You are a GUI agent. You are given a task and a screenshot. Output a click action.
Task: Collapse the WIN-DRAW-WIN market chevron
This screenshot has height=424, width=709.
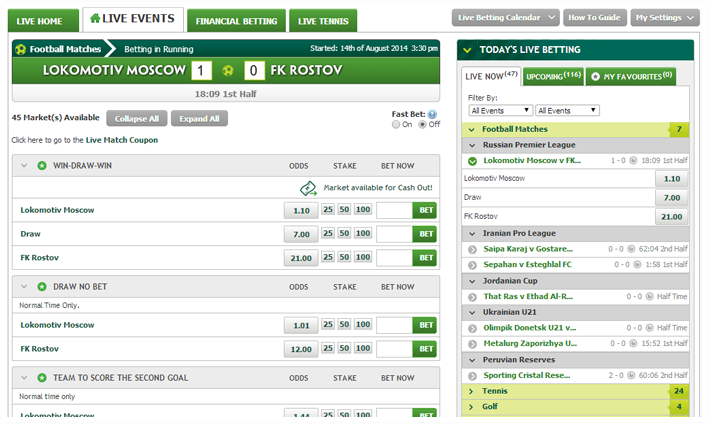22,165
